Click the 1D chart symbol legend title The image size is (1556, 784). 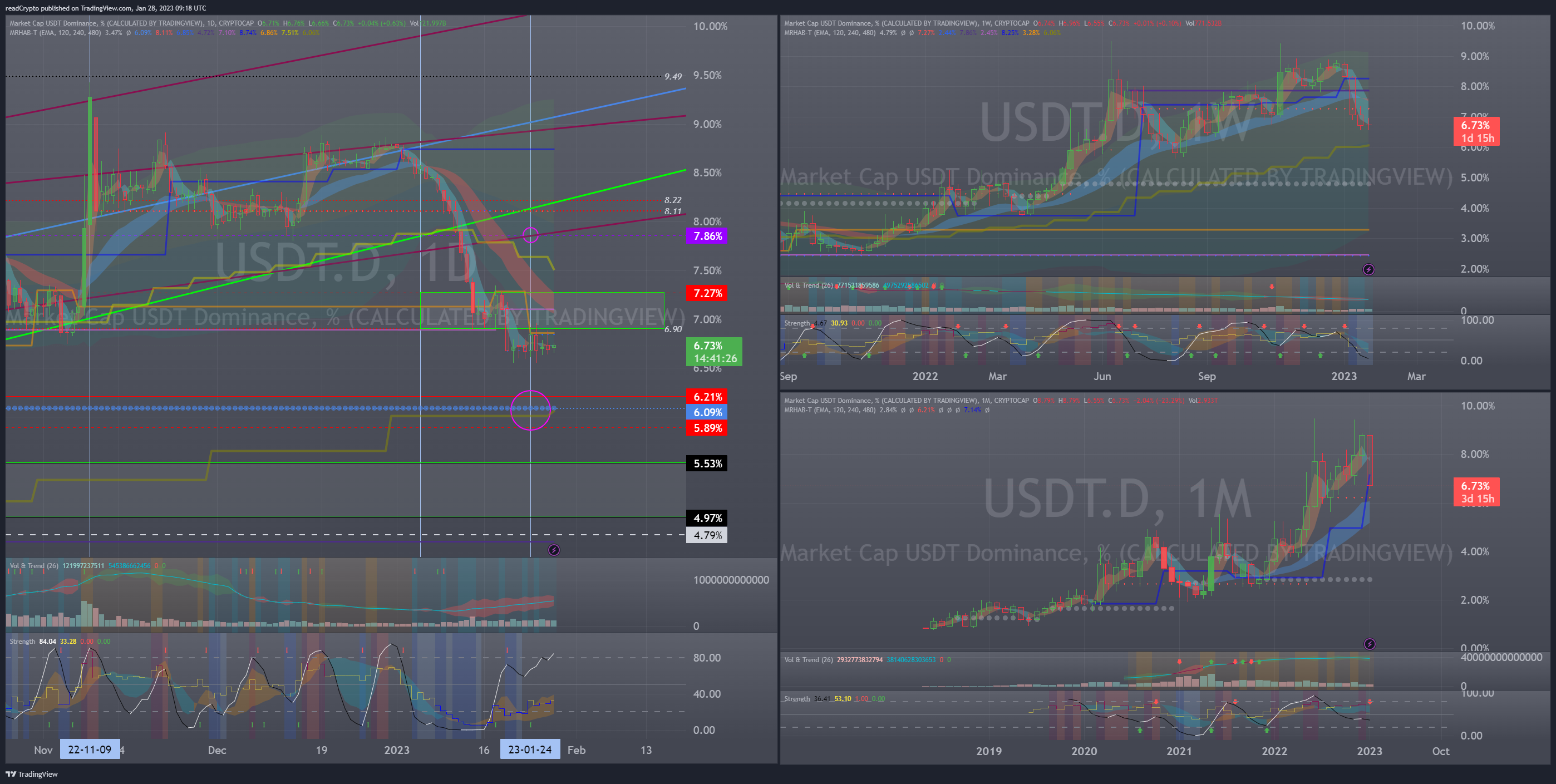tap(132, 23)
